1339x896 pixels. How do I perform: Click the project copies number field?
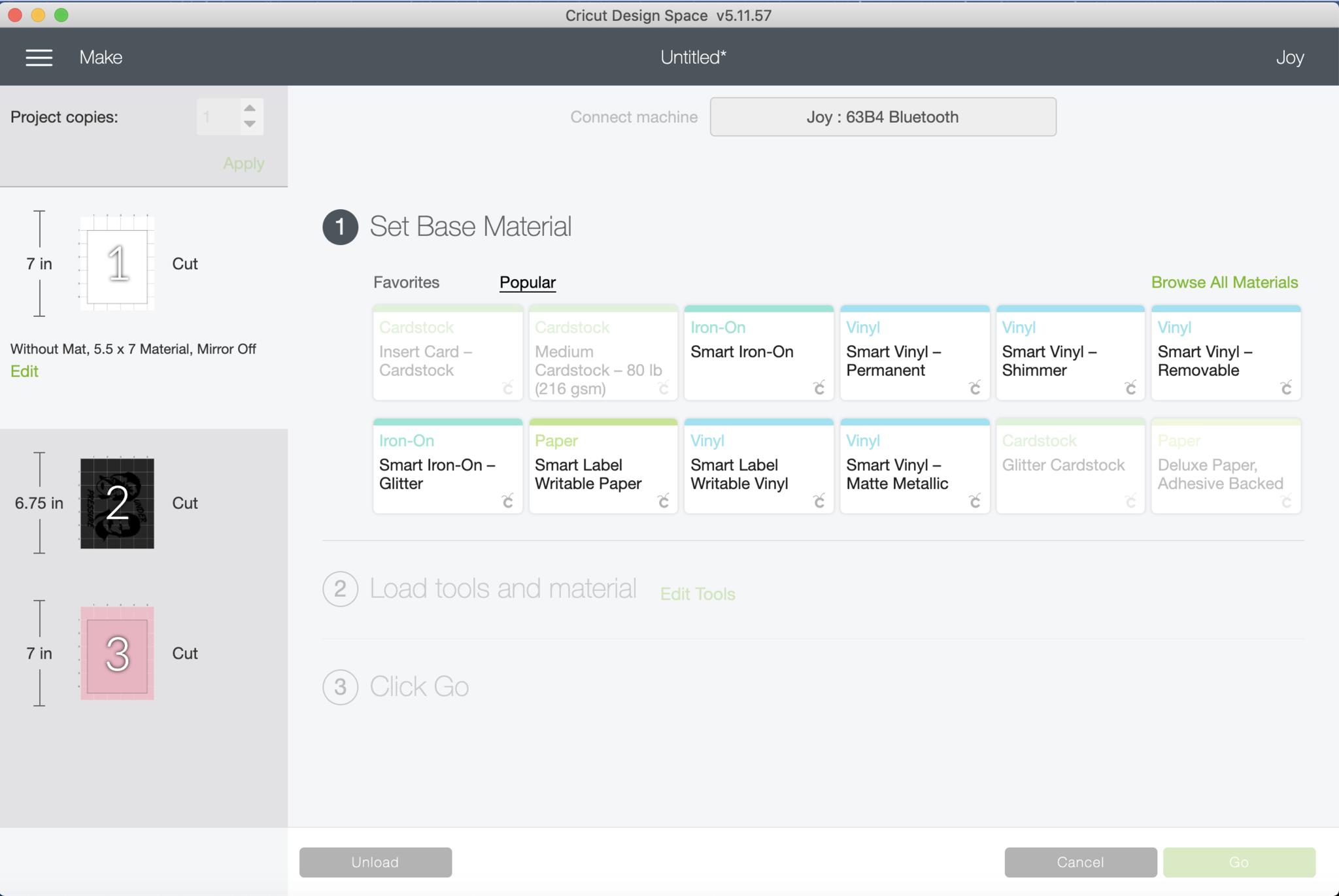218,117
